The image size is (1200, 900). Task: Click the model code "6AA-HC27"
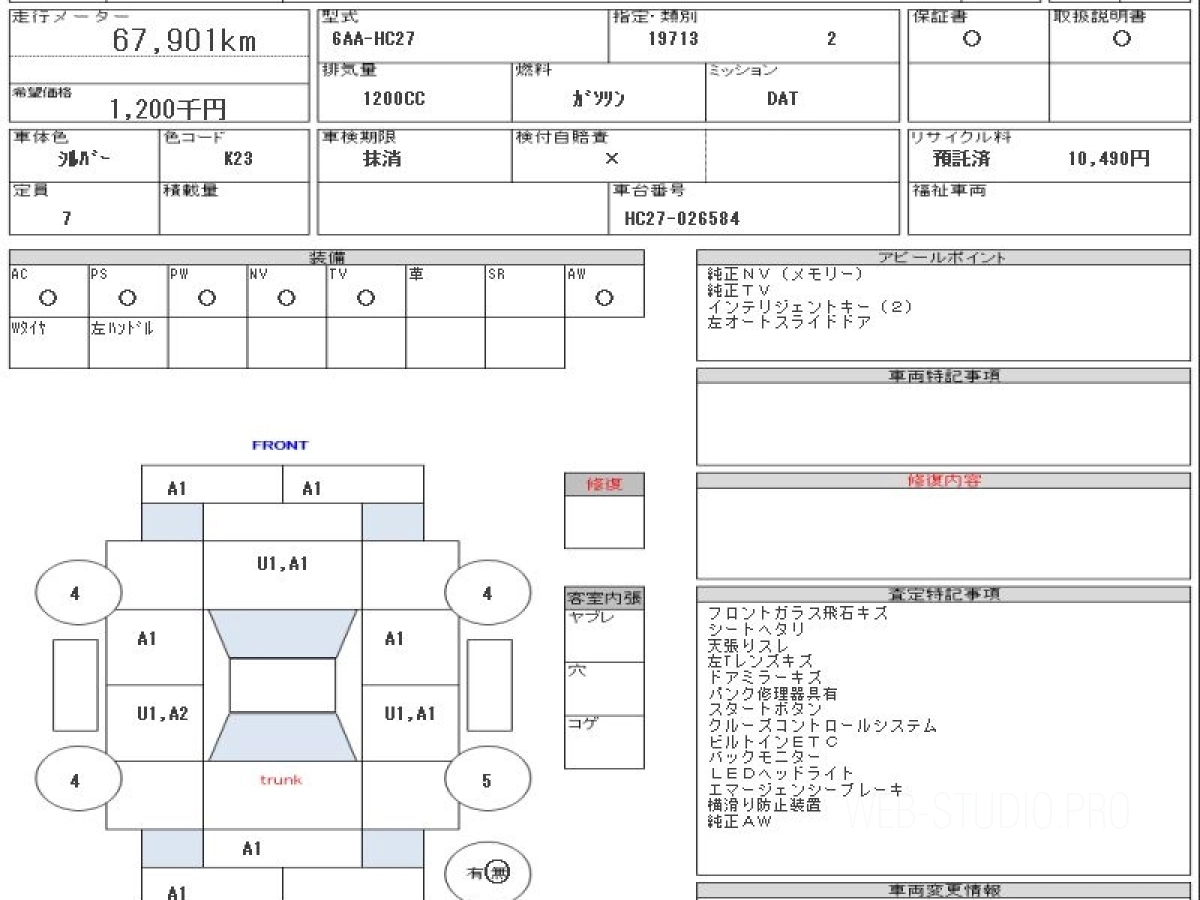373,40
